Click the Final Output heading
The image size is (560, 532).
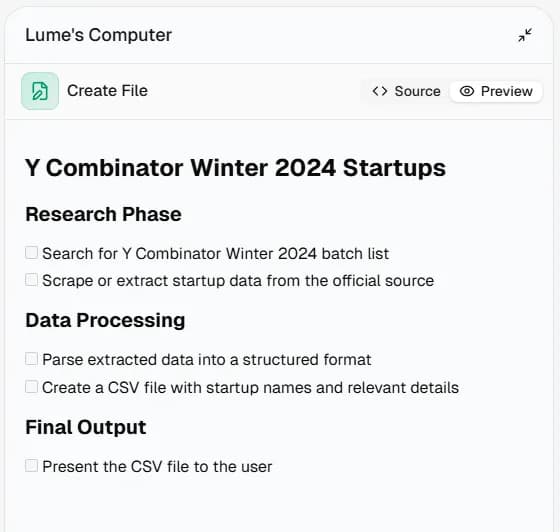point(86,427)
